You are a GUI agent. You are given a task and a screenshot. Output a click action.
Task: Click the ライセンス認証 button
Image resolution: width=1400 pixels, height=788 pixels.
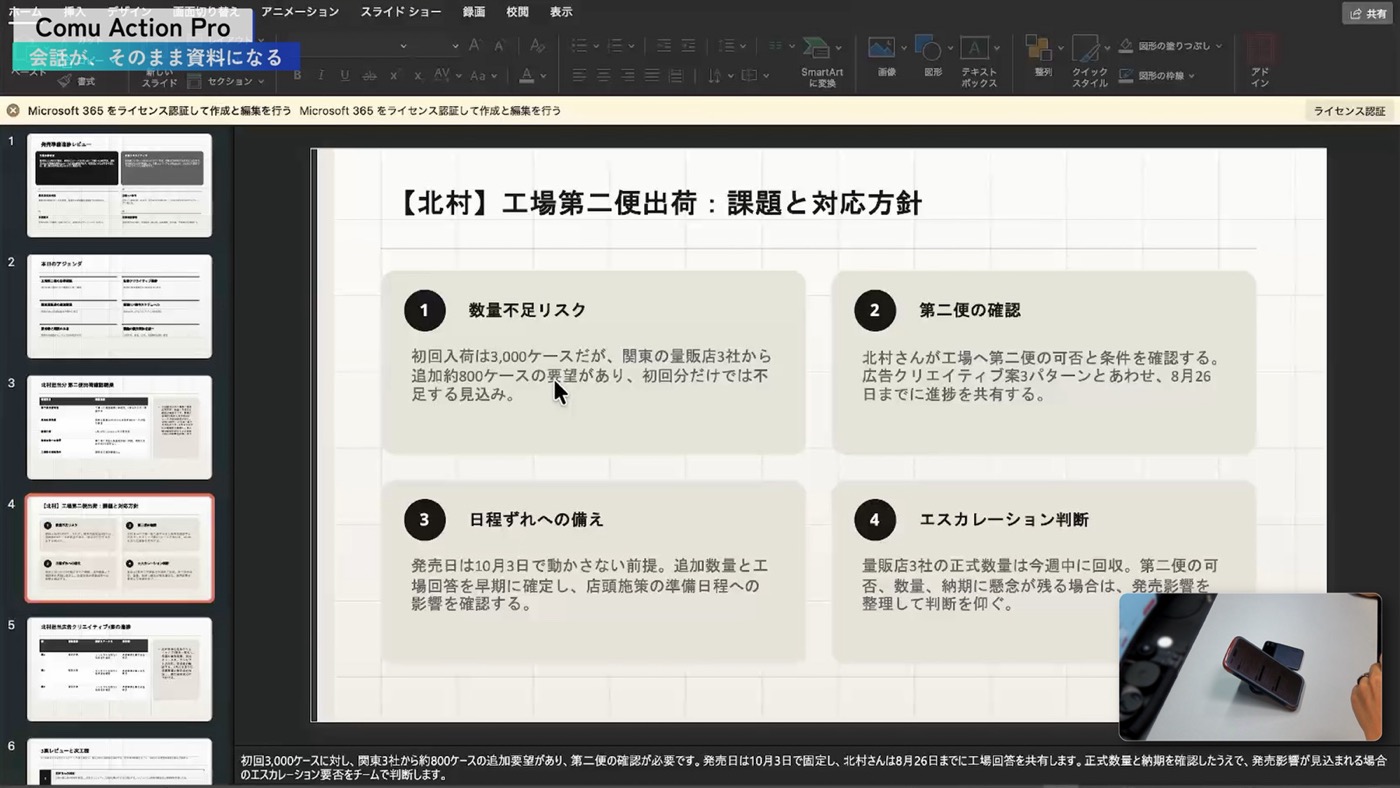[1349, 111]
